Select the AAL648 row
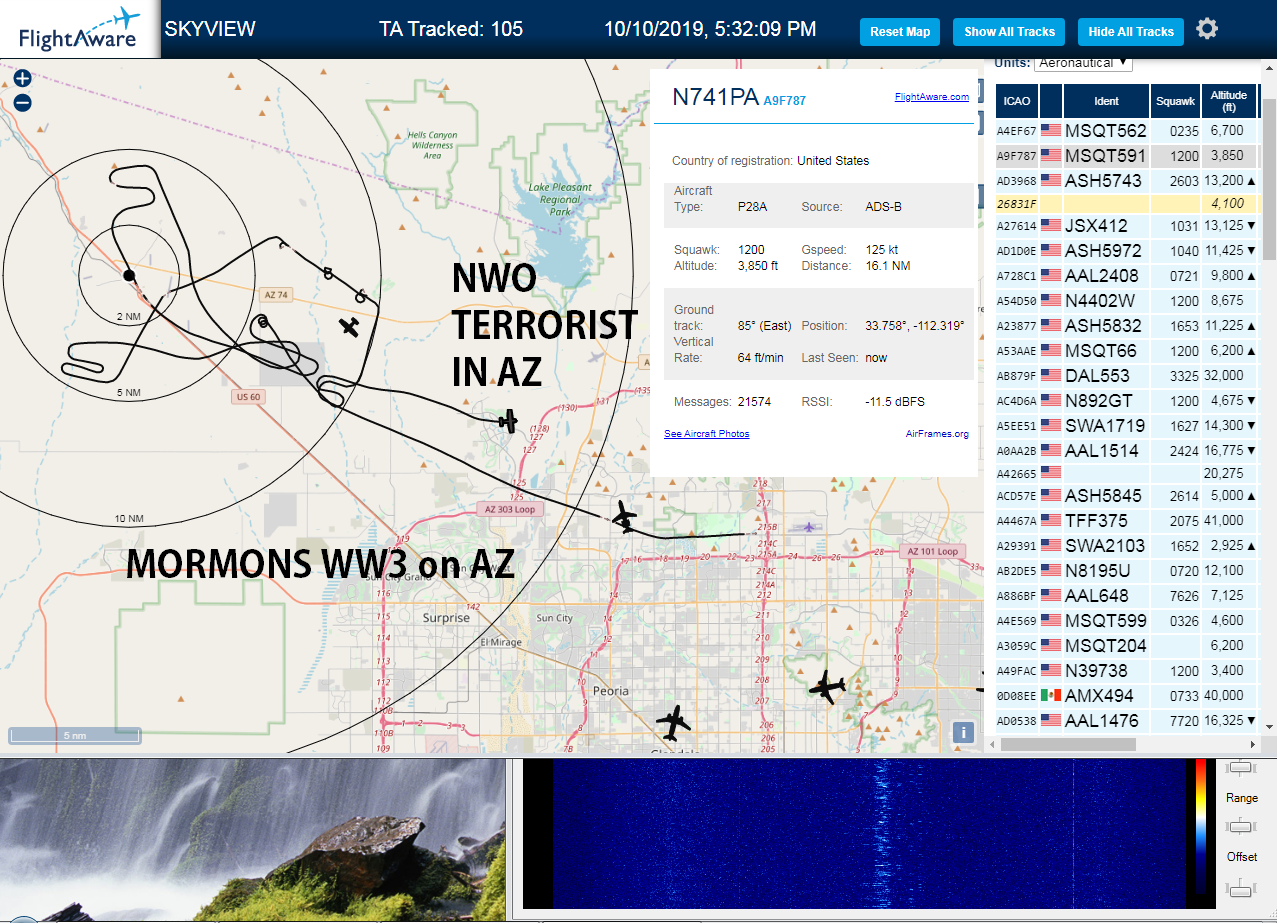 [1127, 595]
